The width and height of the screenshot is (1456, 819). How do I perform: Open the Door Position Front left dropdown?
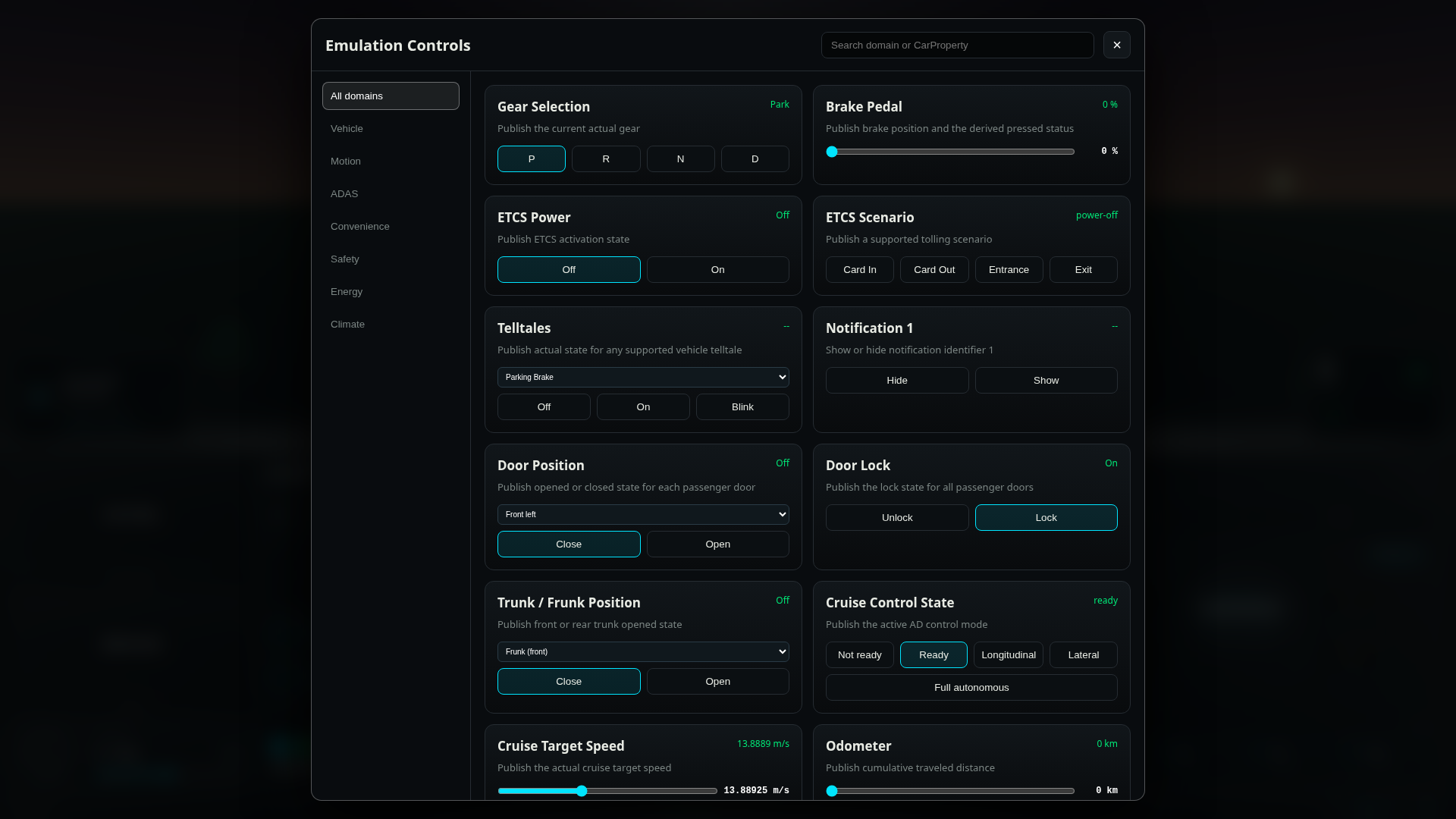(x=643, y=514)
